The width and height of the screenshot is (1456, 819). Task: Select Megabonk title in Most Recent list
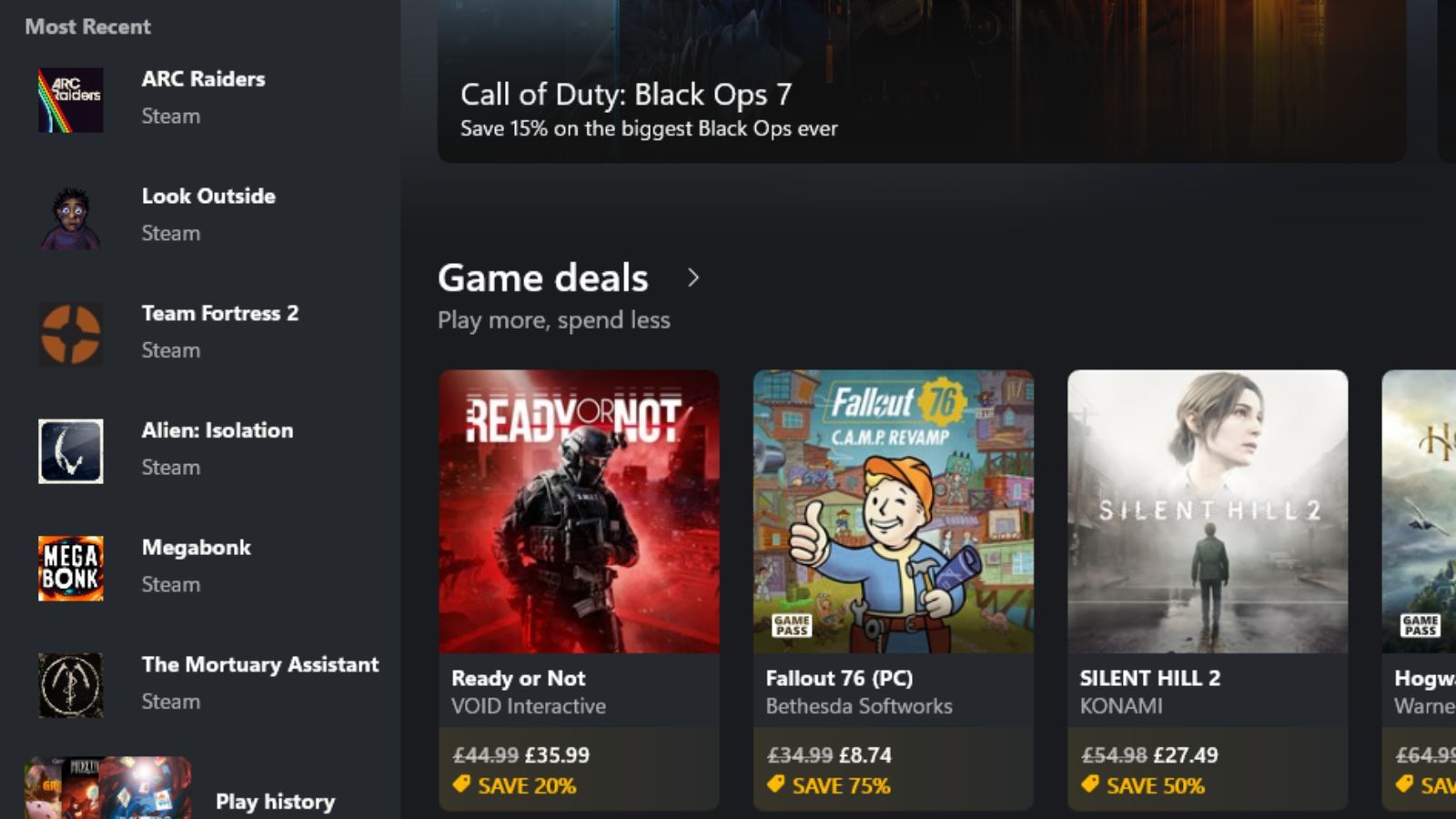pyautogui.click(x=196, y=548)
